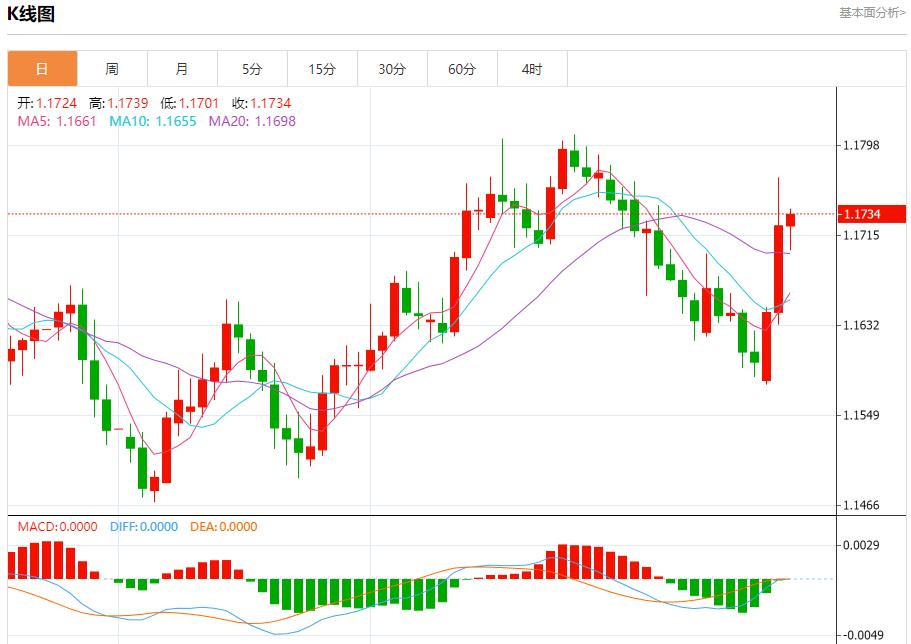Open the 月 monthly chart tab
Viewport: 911px width, 644px height.
[182, 69]
